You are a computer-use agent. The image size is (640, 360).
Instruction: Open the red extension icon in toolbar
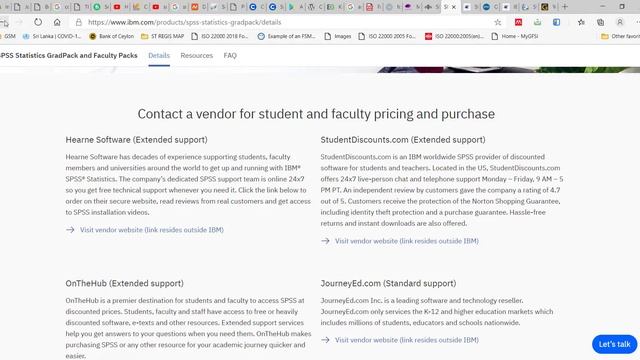pos(518,22)
